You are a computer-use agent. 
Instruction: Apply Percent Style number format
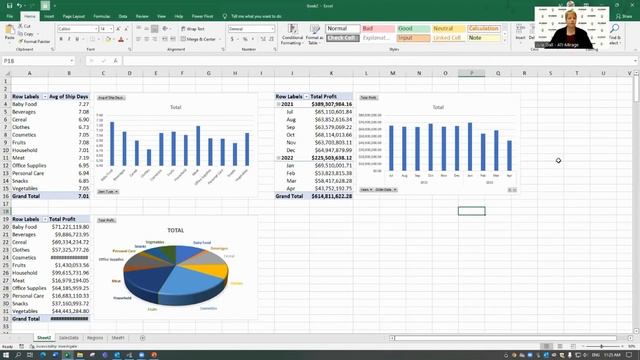tap(245, 39)
